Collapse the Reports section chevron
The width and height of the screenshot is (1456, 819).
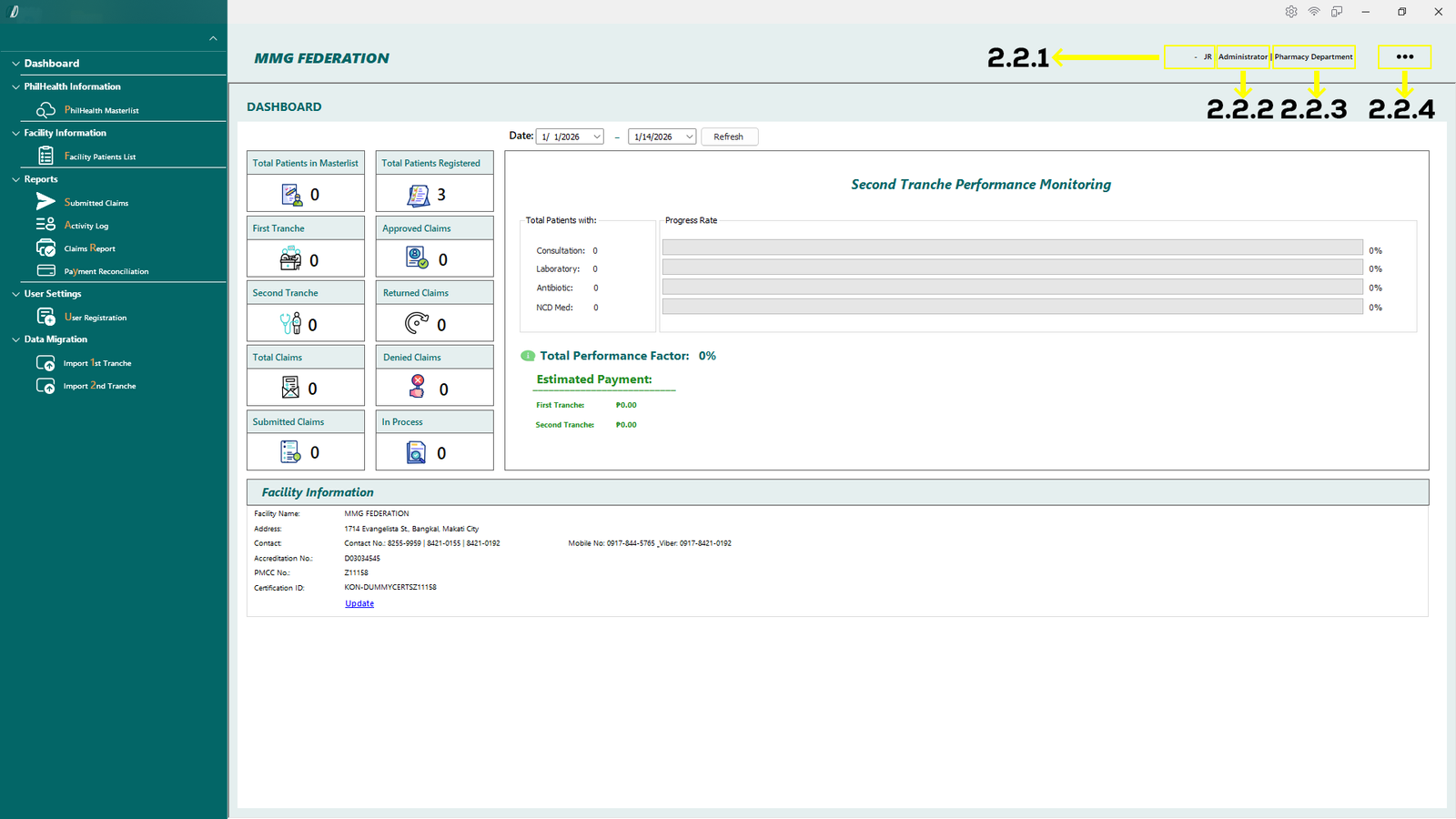point(15,179)
